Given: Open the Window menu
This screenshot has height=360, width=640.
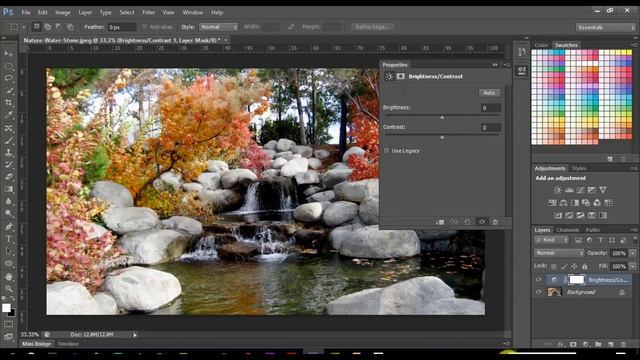Looking at the screenshot, I should (193, 12).
